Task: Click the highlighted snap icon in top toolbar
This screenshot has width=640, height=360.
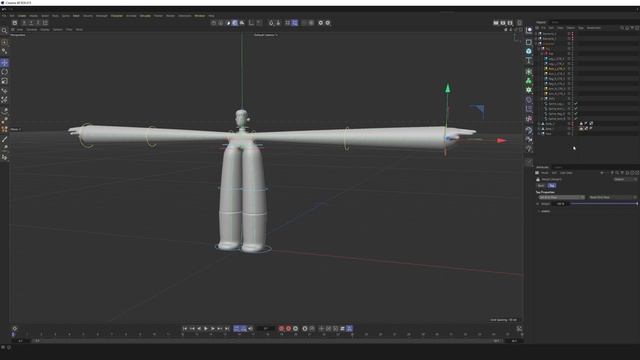Action: click(x=235, y=23)
